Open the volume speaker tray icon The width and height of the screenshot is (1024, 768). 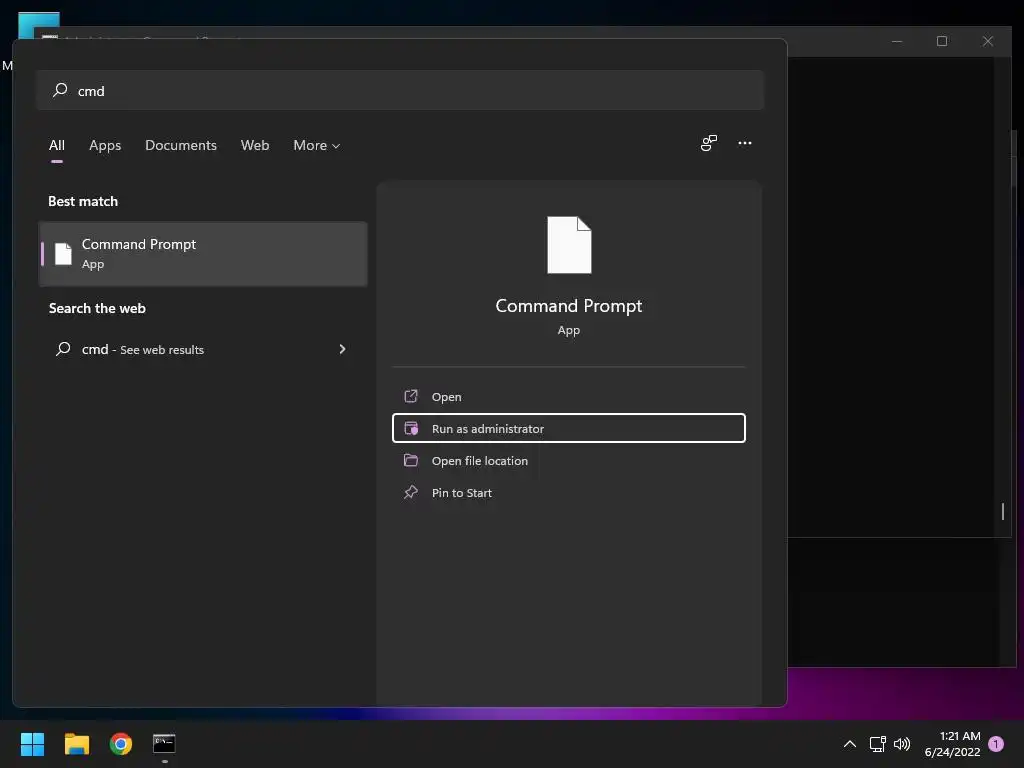tap(902, 744)
